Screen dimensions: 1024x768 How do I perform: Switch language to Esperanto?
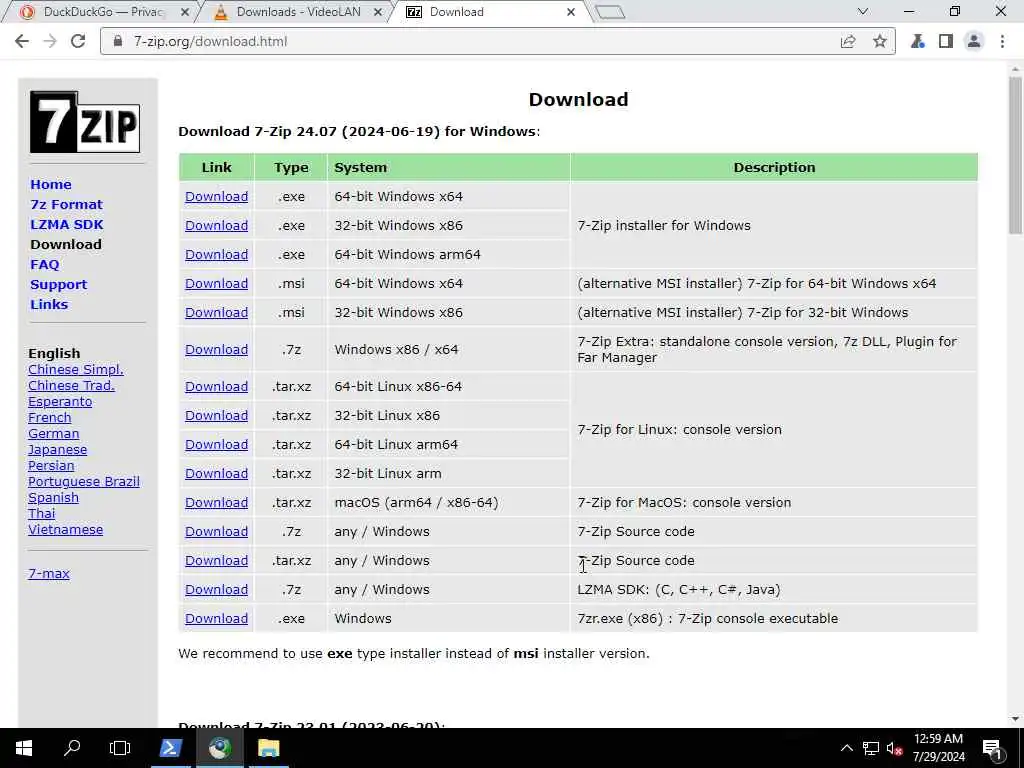60,402
